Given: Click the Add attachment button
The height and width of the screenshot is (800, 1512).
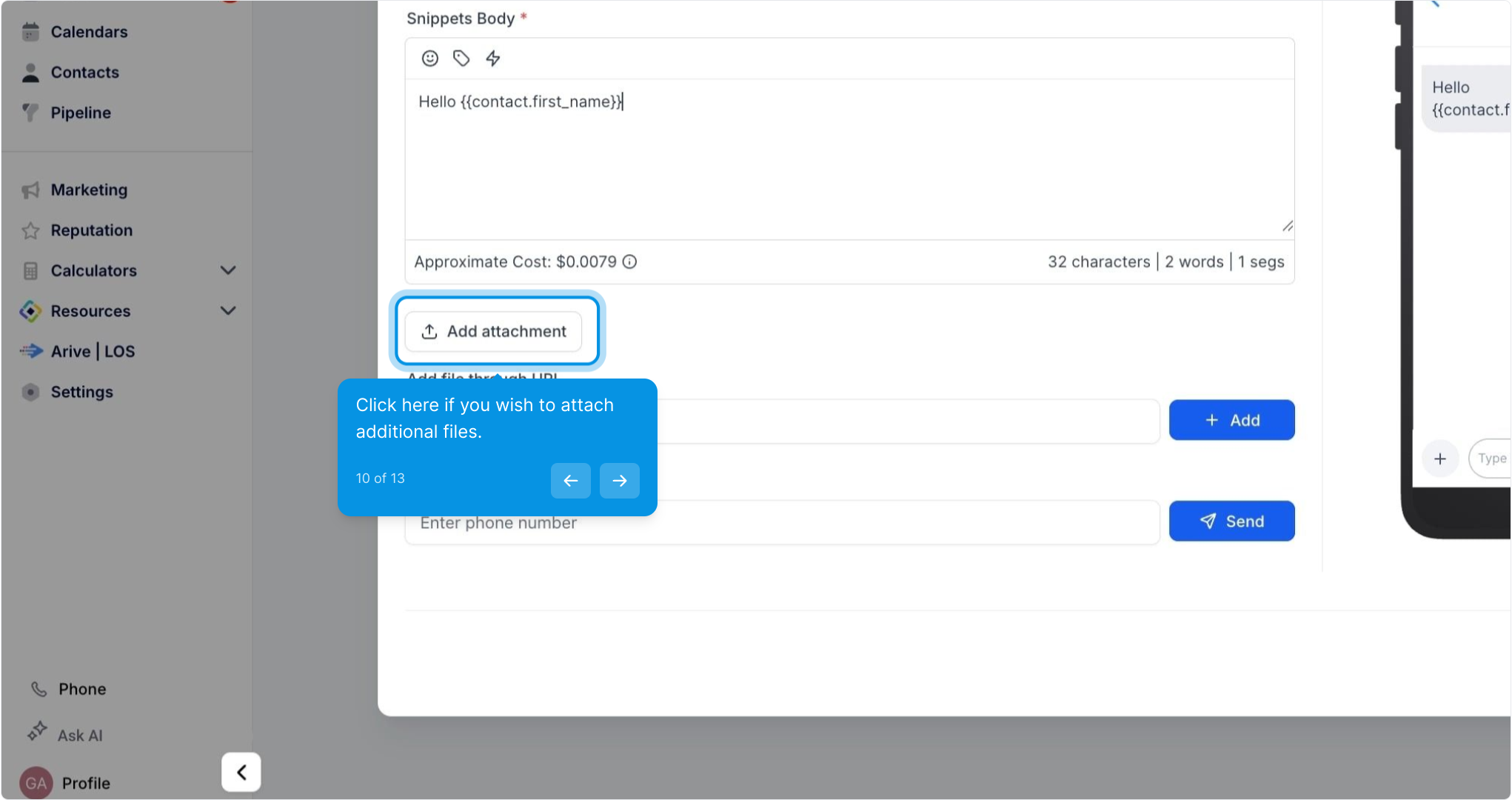Looking at the screenshot, I should point(493,331).
